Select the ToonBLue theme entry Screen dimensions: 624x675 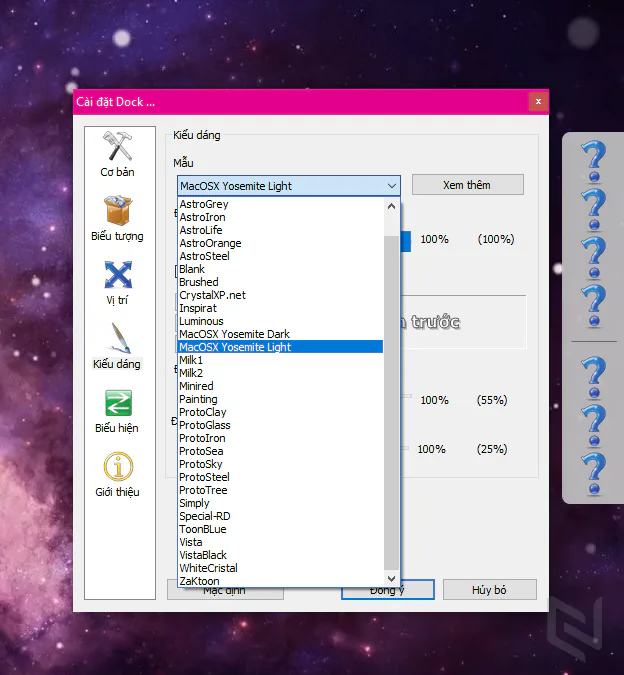280,529
